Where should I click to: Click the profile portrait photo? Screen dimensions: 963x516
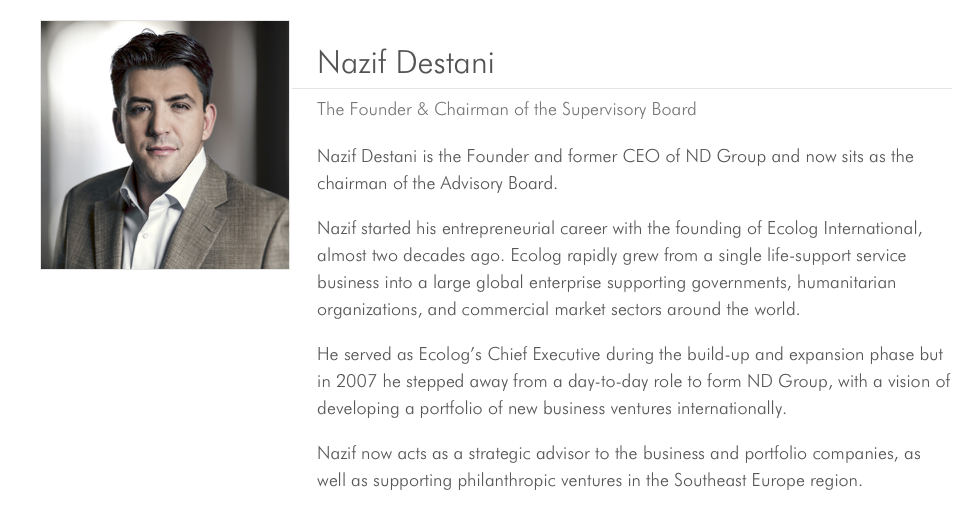click(165, 145)
